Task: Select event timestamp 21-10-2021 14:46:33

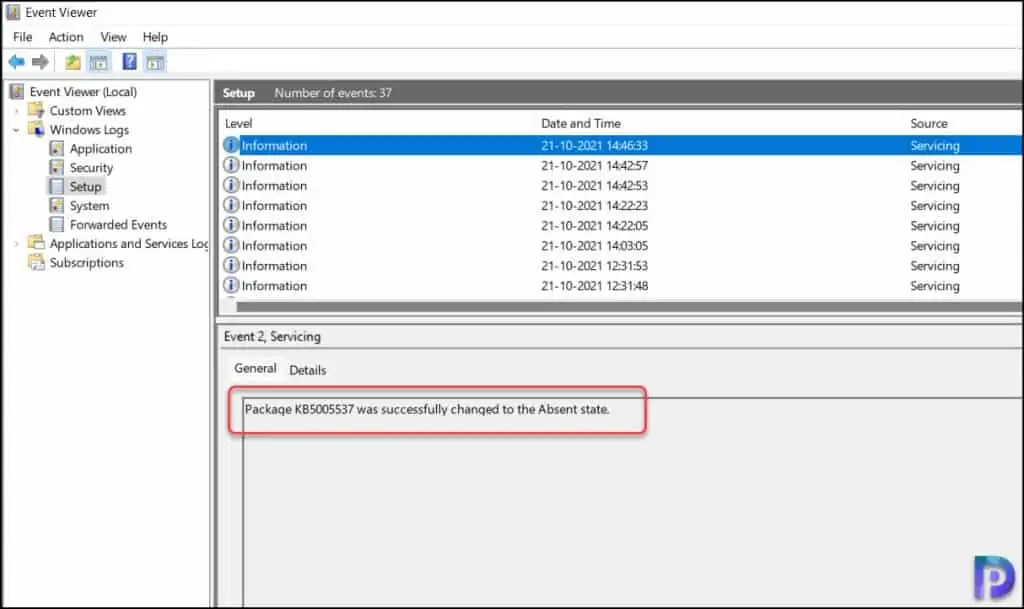Action: click(594, 146)
